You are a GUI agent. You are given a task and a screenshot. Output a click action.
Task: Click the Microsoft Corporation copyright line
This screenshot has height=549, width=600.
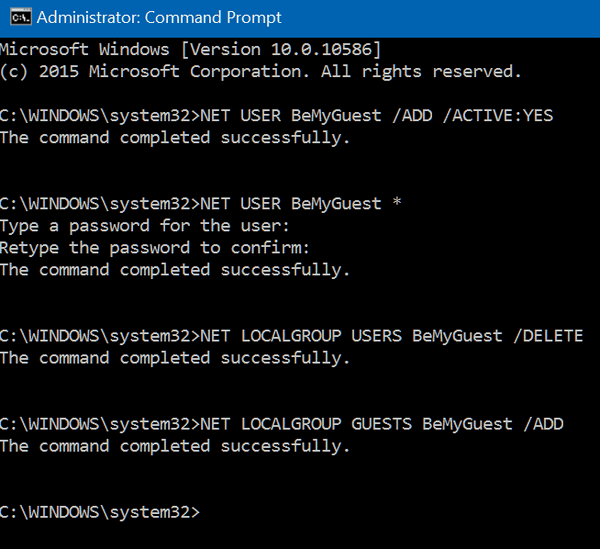[261, 72]
